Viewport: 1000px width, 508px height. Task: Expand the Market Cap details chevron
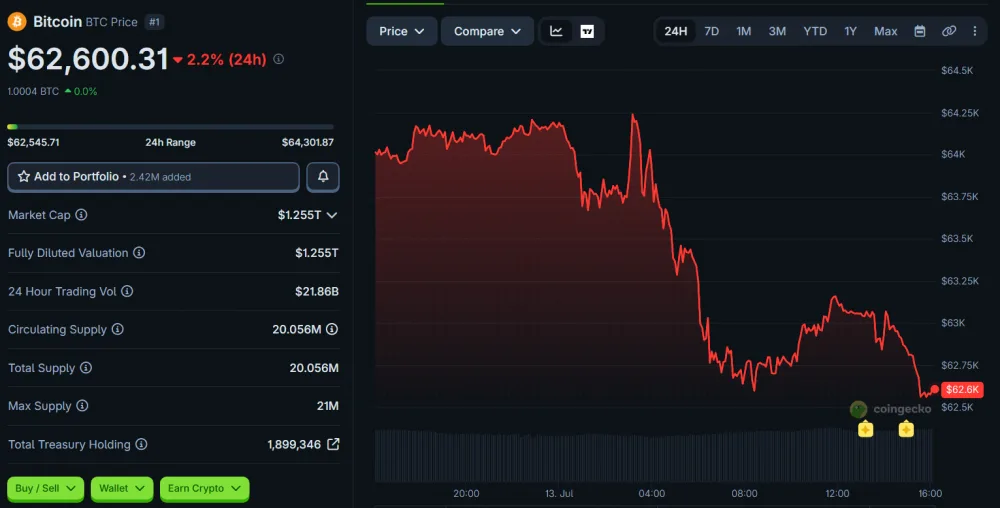click(x=332, y=215)
